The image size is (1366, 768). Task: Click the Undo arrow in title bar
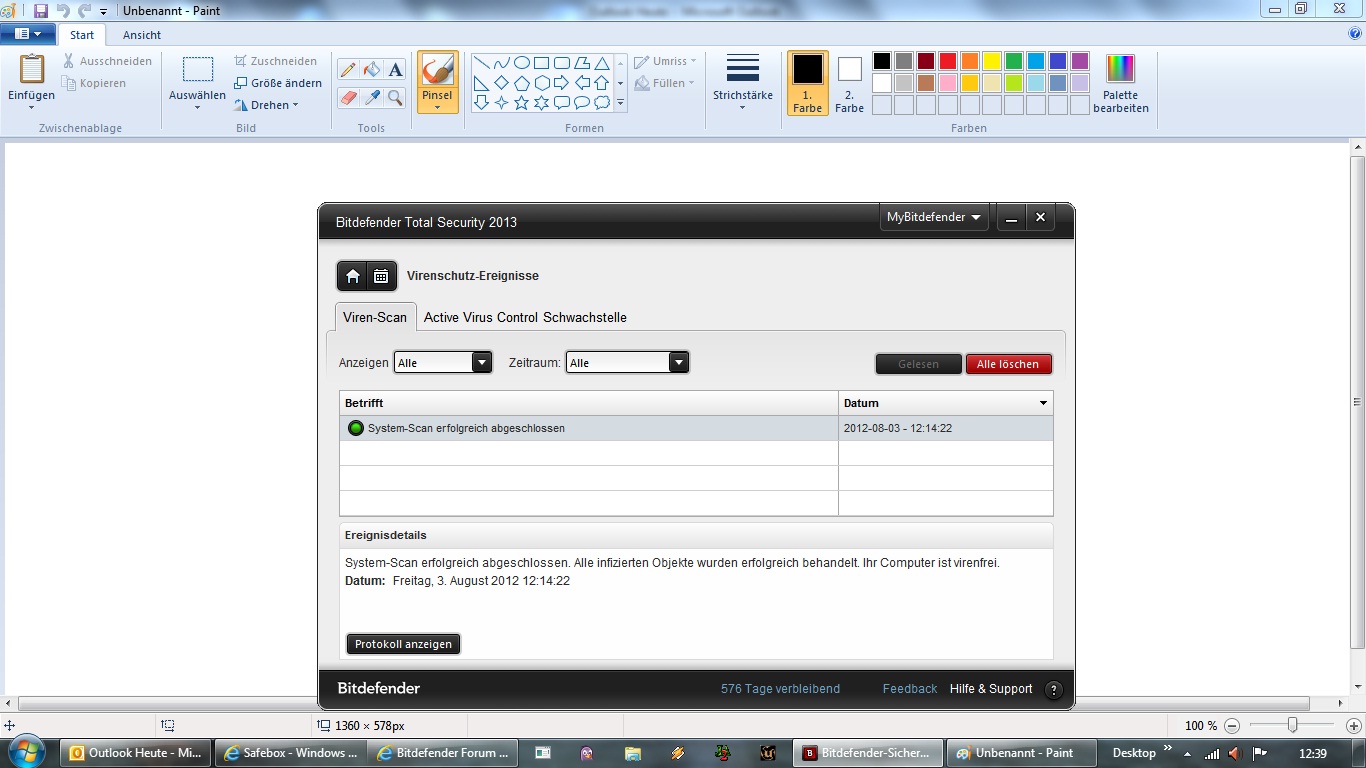click(x=63, y=11)
